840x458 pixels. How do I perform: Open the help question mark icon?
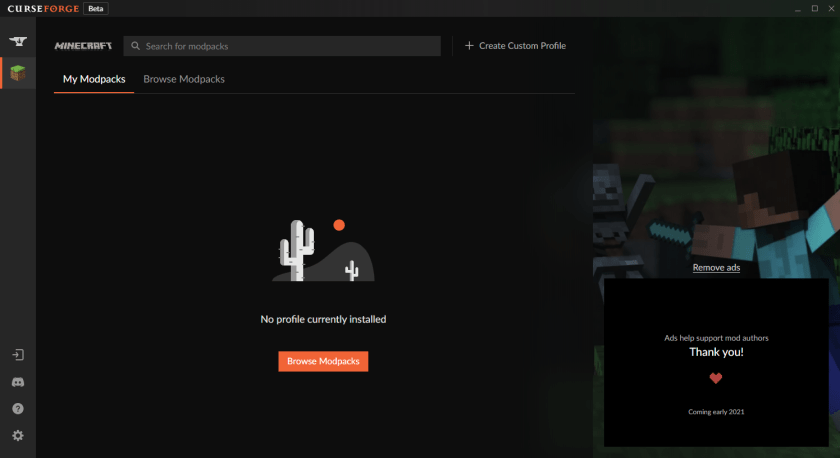pos(17,409)
